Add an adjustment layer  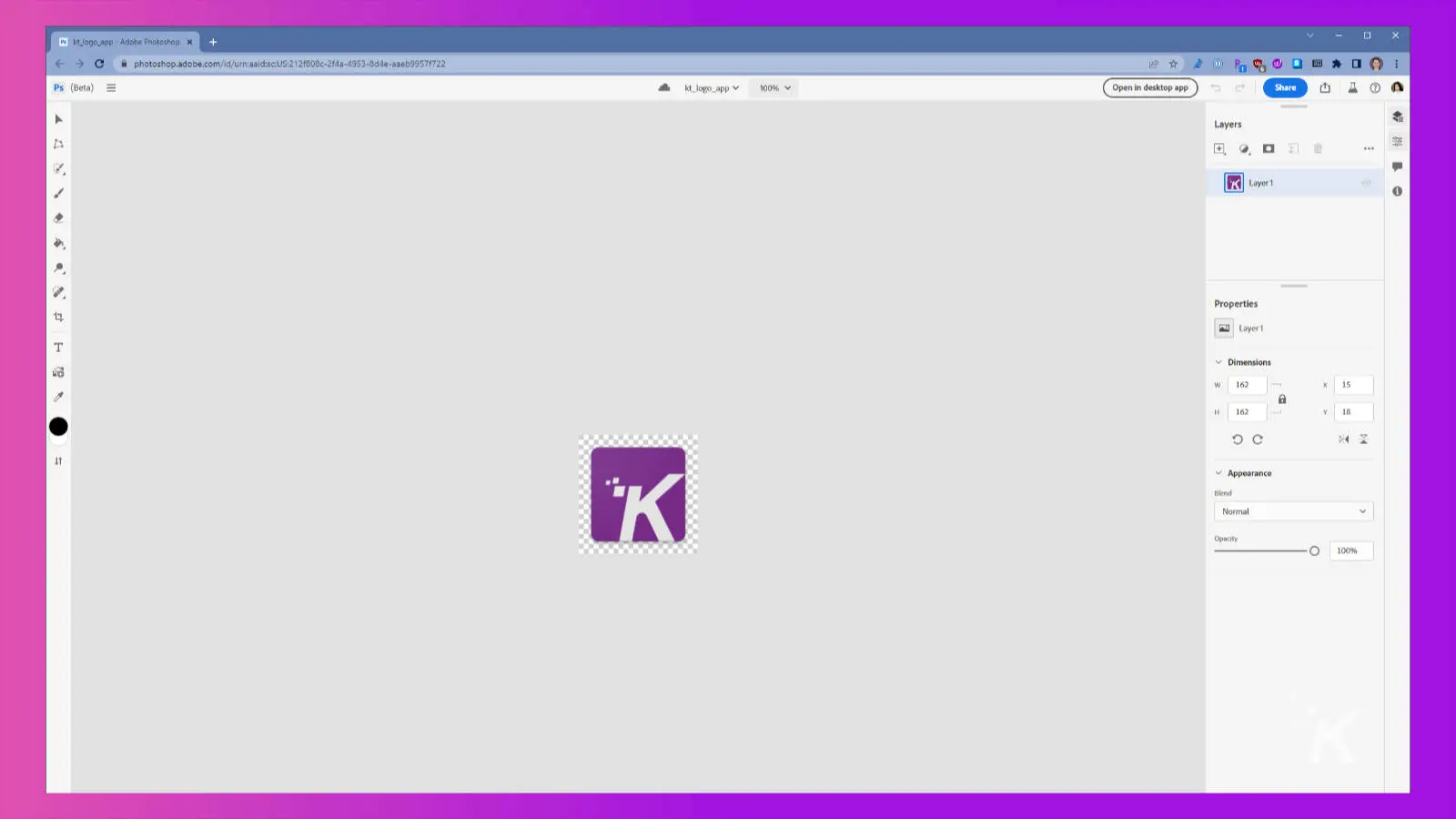(x=1244, y=148)
